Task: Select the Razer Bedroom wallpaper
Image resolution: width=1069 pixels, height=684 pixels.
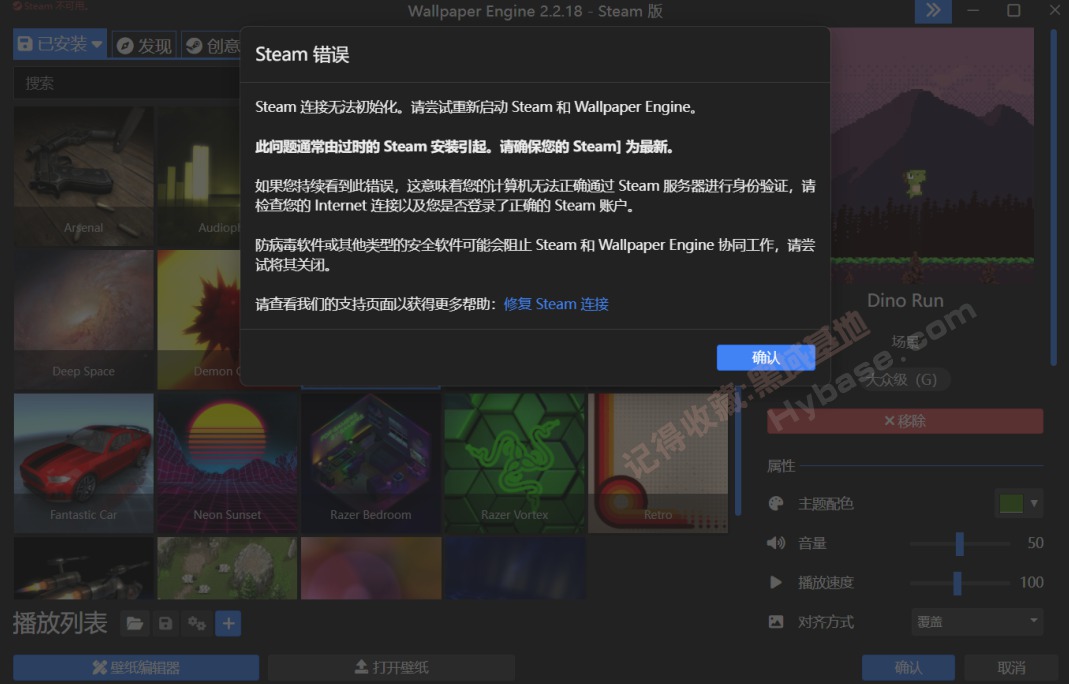Action: point(371,463)
